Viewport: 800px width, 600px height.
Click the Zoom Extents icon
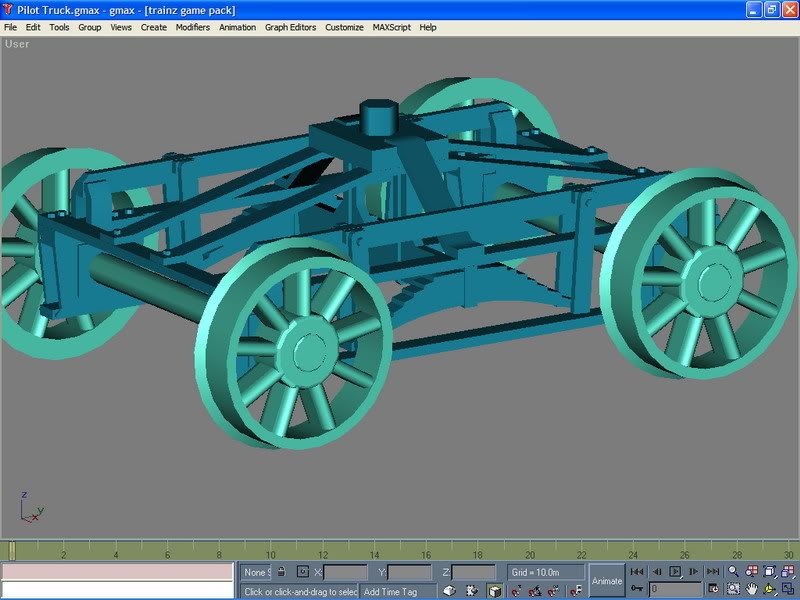[x=769, y=571]
